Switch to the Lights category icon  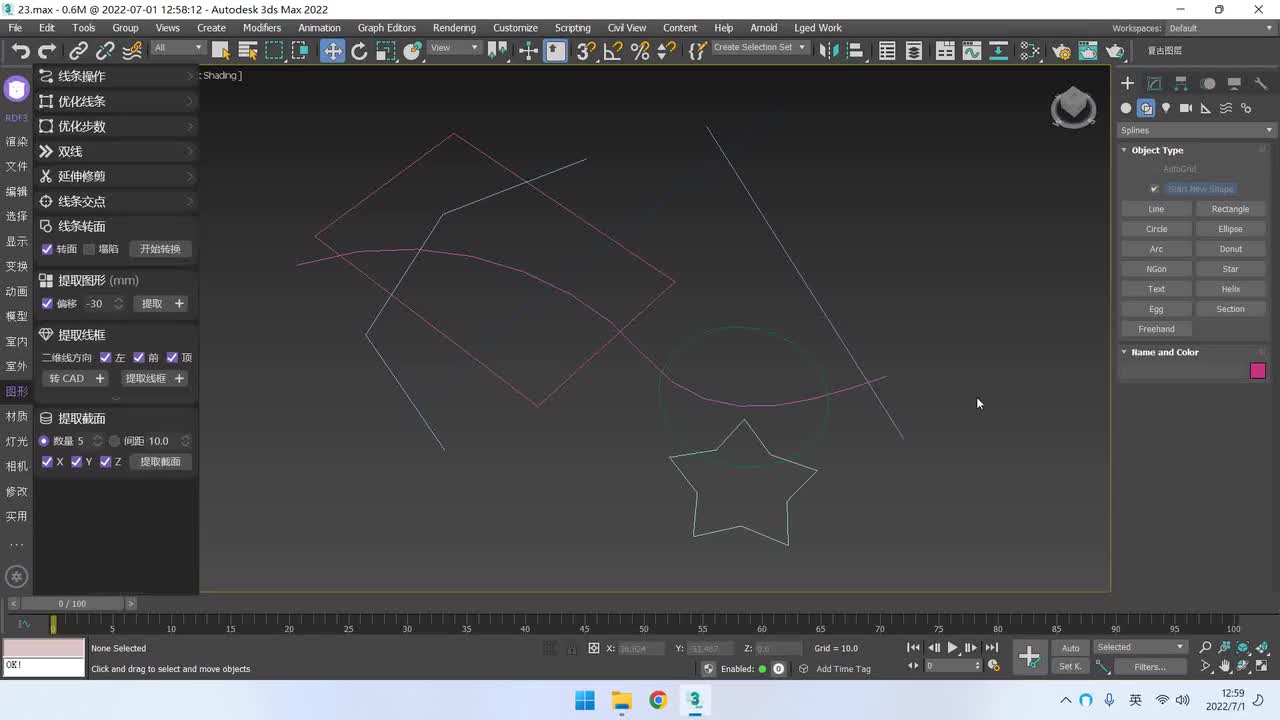pyautogui.click(x=1166, y=108)
